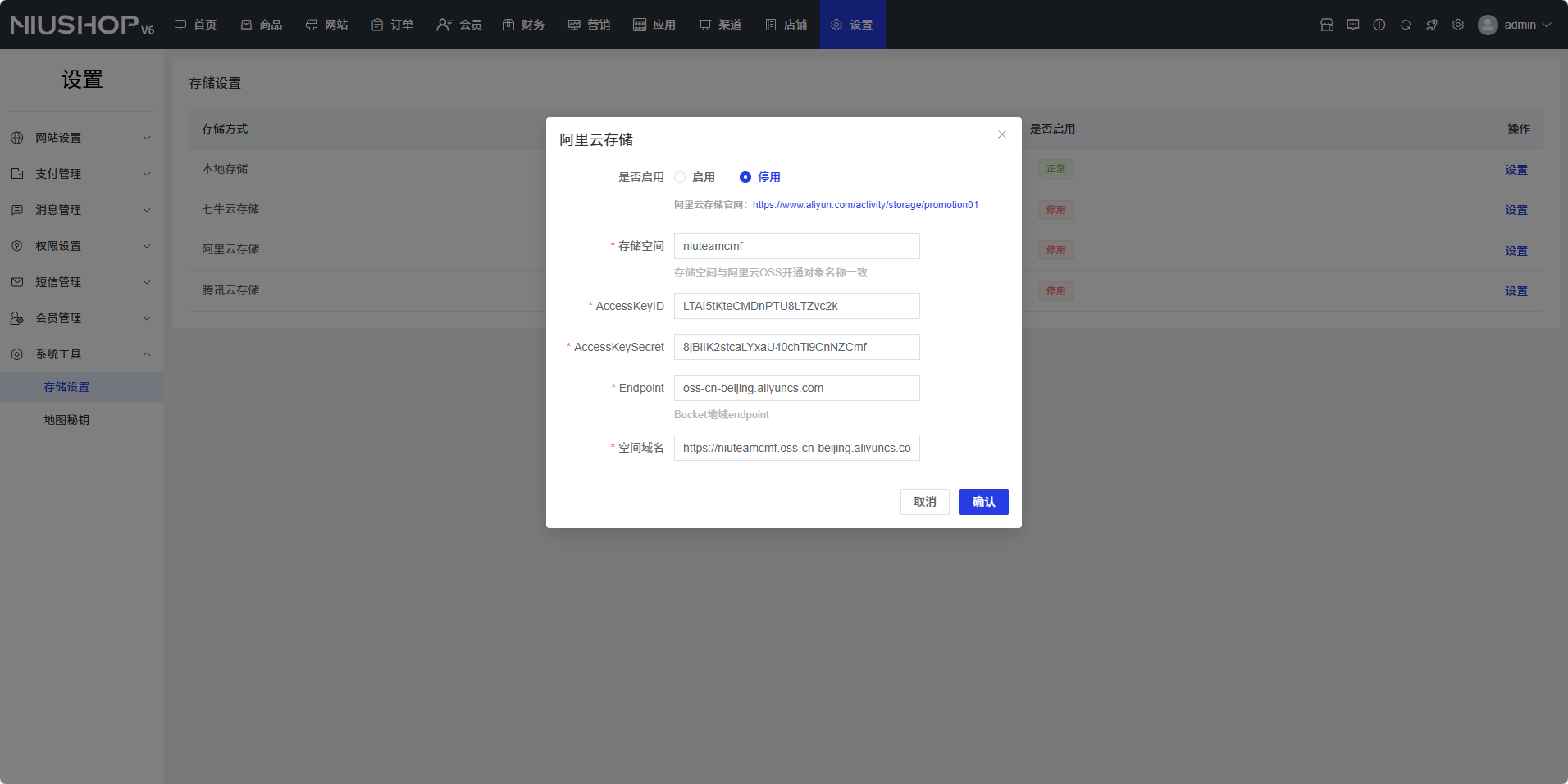Select the 停用 radio button
This screenshot has height=784, width=1568.
point(745,177)
